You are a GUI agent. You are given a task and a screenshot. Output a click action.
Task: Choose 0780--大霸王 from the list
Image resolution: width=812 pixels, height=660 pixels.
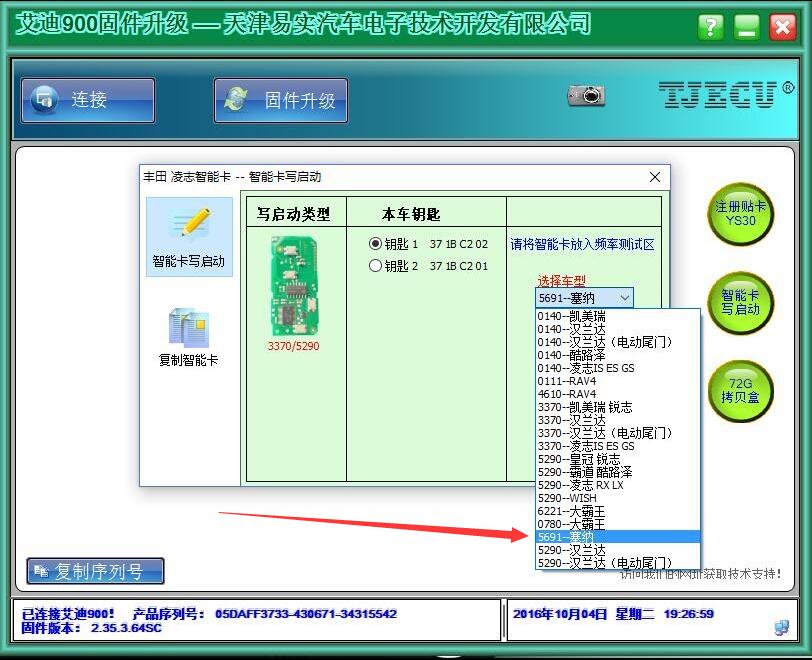pyautogui.click(x=618, y=524)
